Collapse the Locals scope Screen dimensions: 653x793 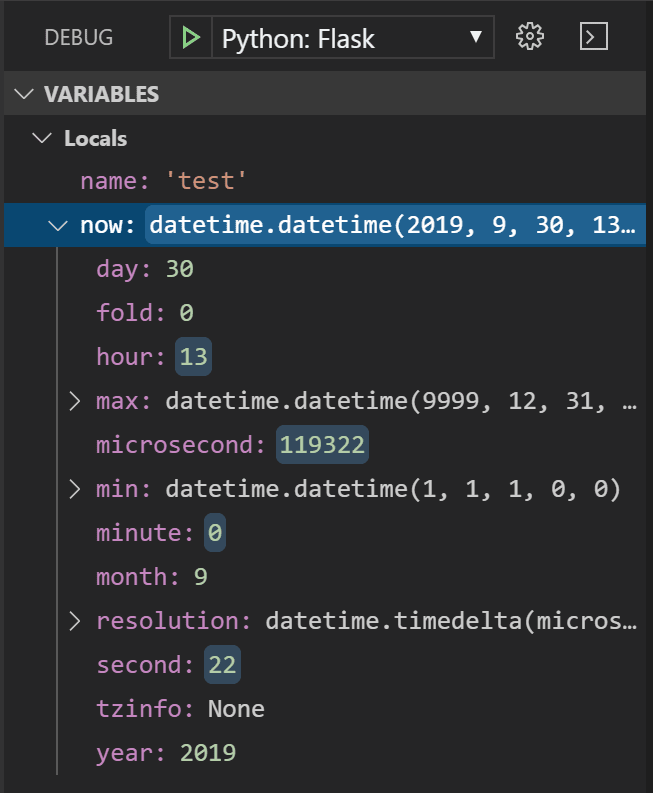pyautogui.click(x=41, y=138)
